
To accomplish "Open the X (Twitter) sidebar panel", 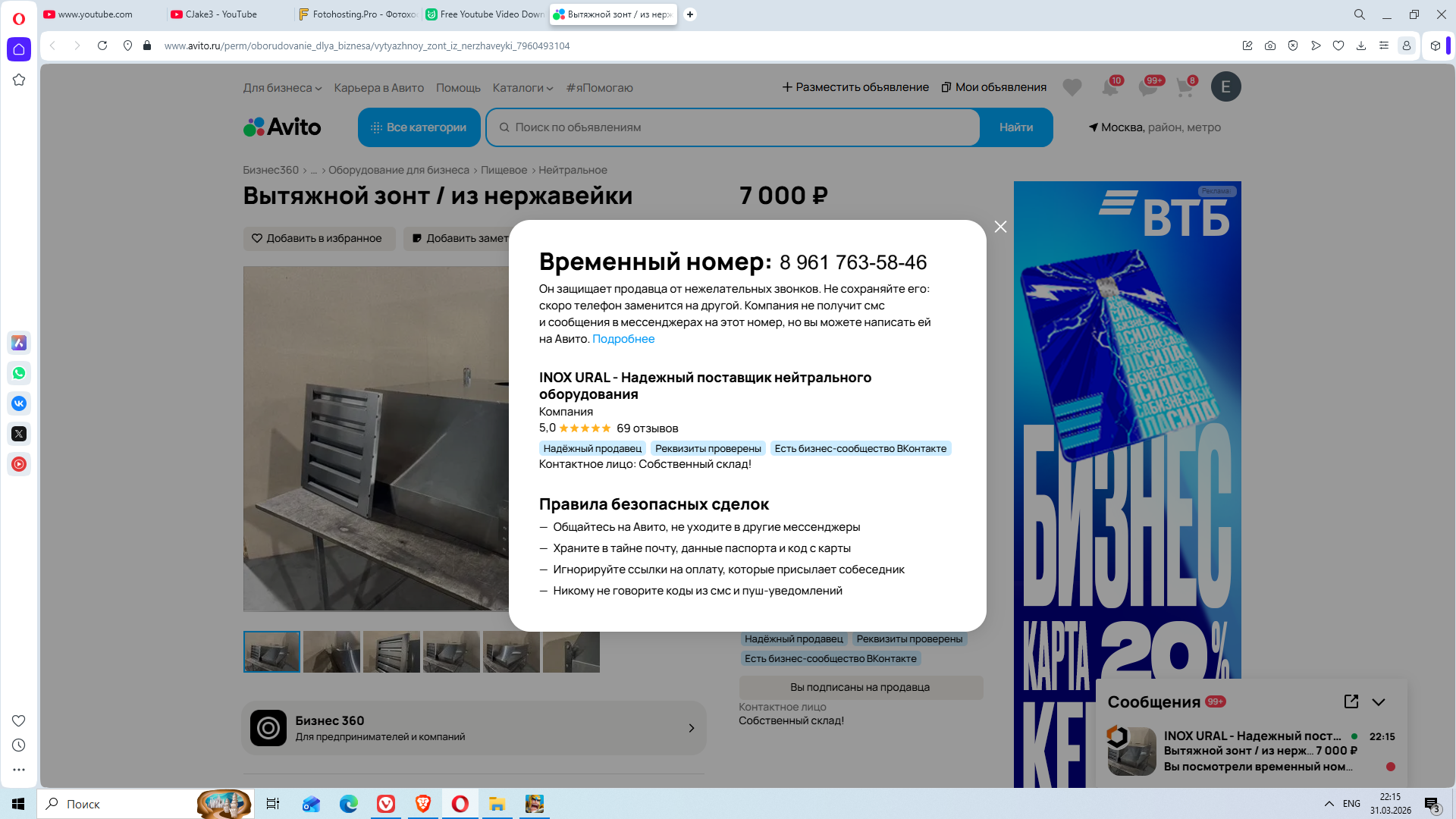I will tap(19, 434).
